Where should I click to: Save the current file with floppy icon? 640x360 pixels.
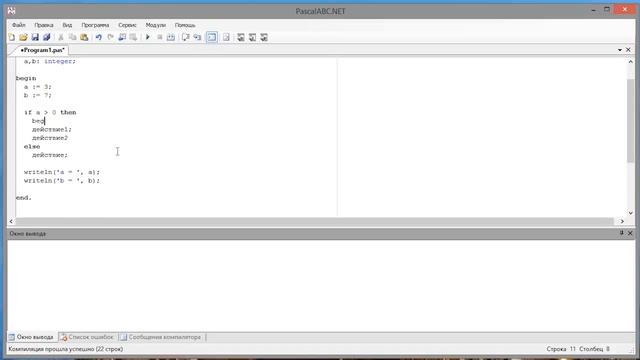35,38
